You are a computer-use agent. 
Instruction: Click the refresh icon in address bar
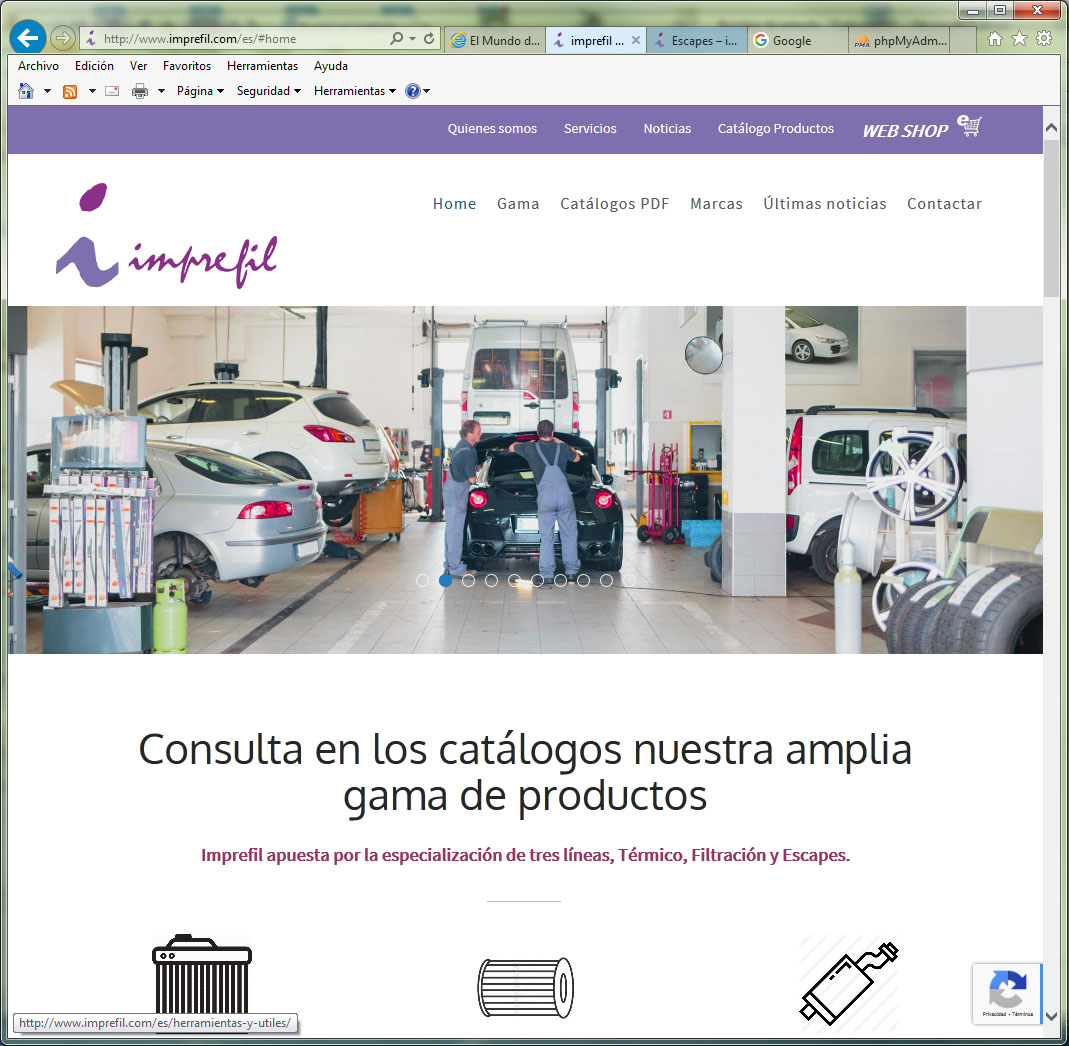(430, 39)
